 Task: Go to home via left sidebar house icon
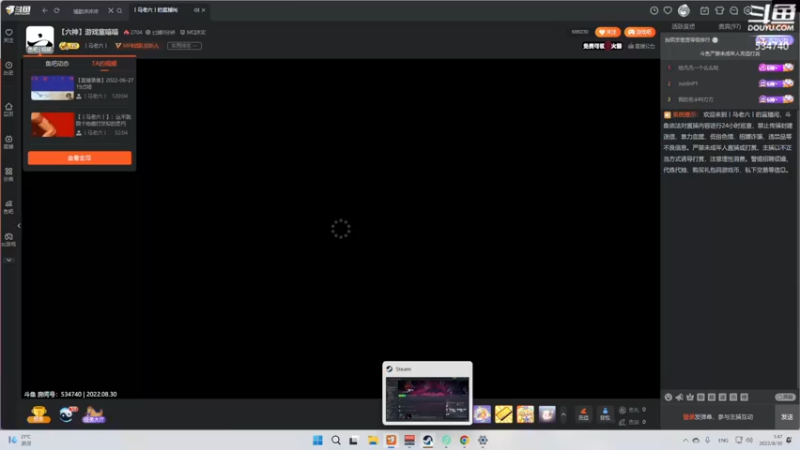point(9,109)
